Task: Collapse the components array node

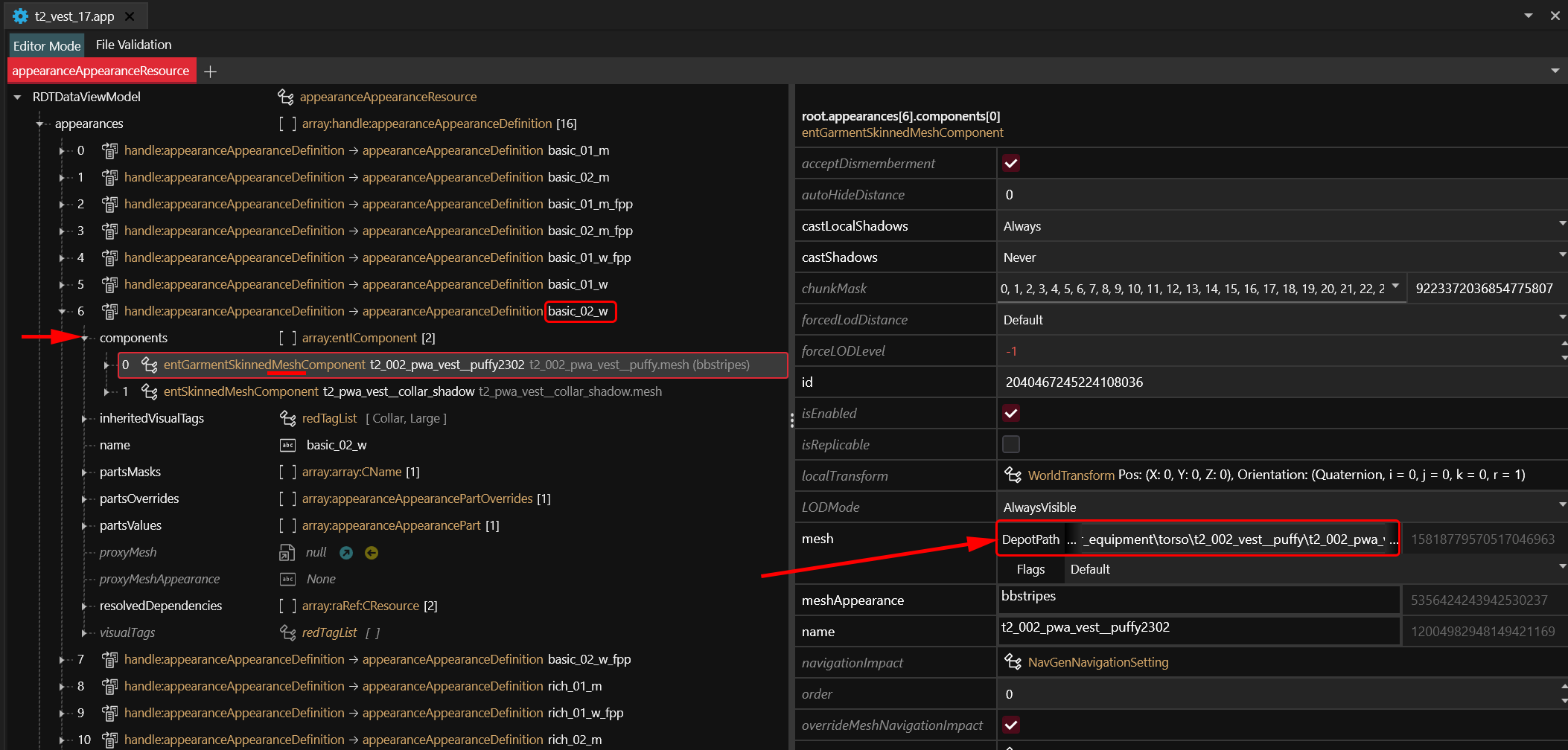Action: pos(85,338)
